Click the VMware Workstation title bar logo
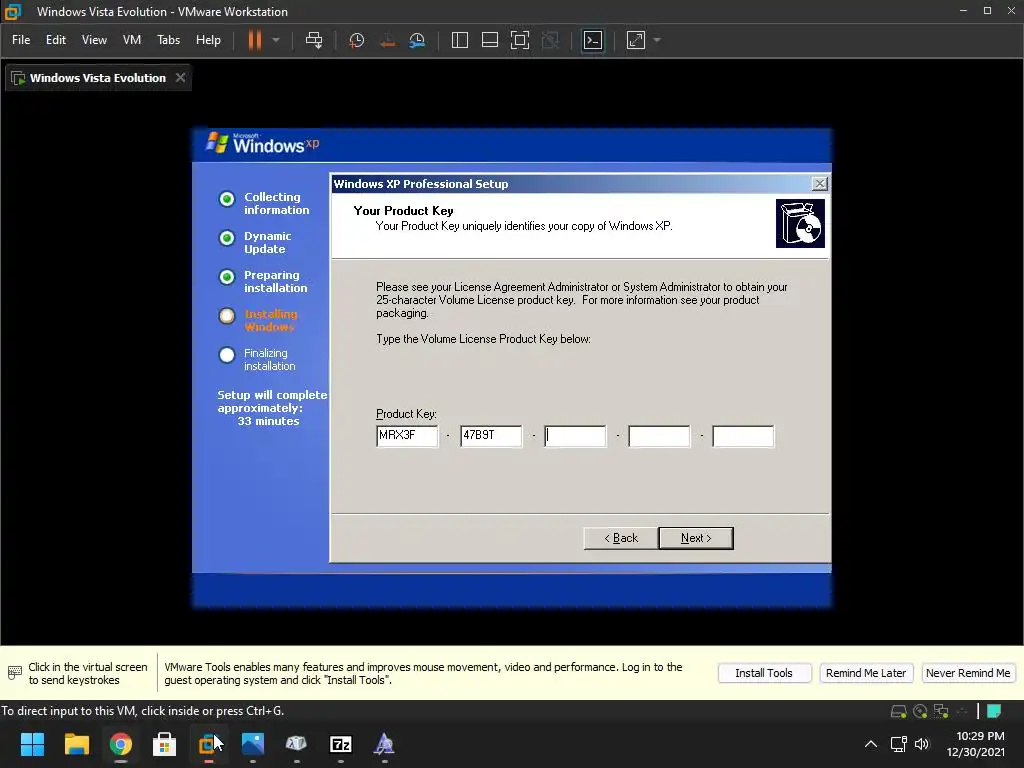This screenshot has height=768, width=1024. pos(13,12)
